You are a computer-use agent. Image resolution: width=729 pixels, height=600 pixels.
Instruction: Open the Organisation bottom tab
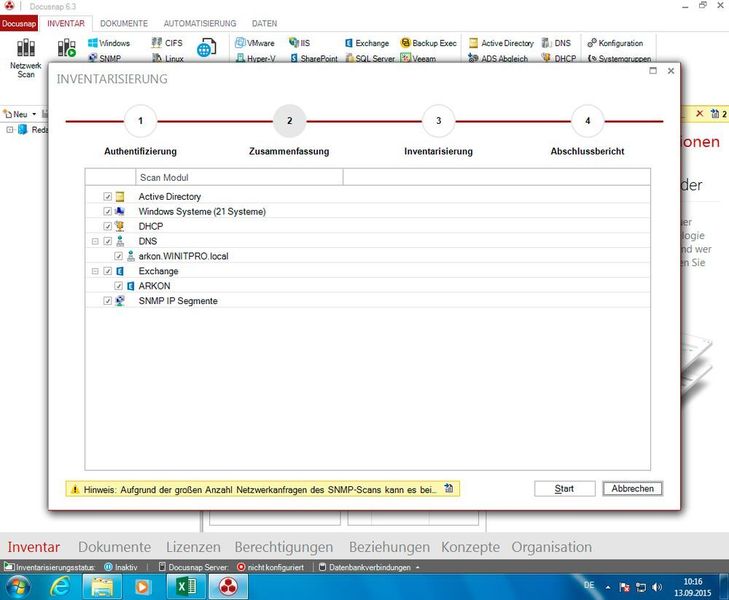[552, 547]
